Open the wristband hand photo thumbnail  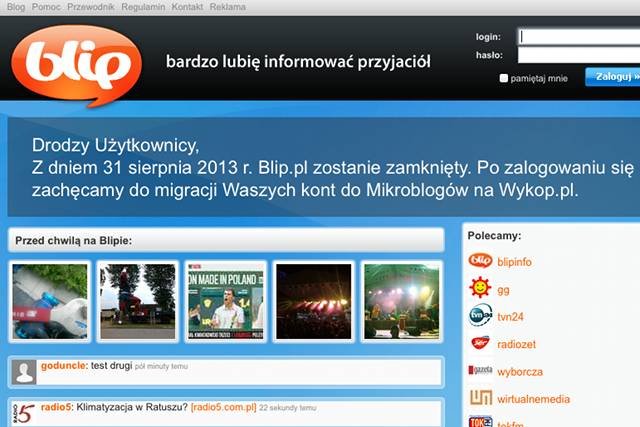49,301
